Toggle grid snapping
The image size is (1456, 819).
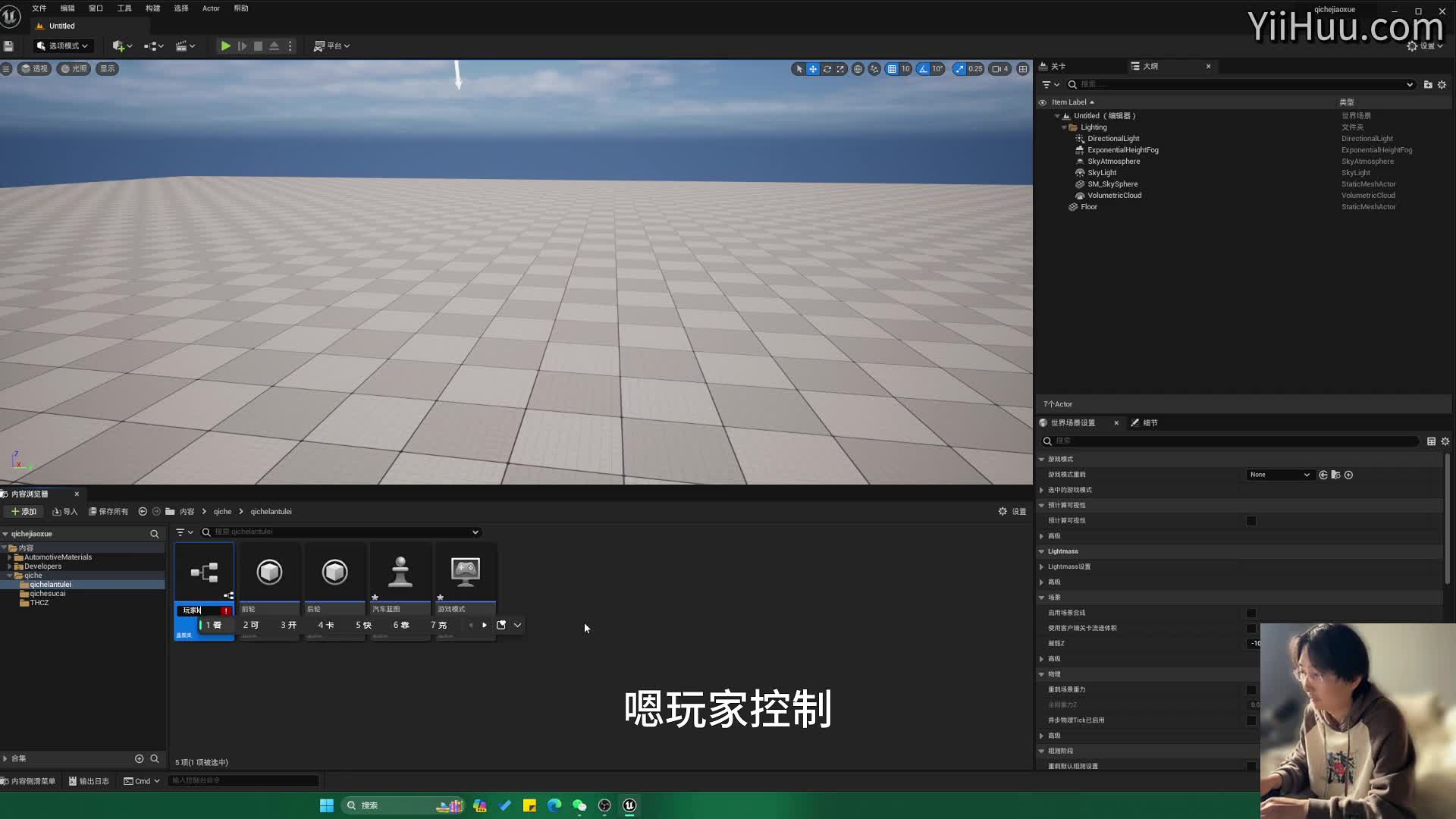click(x=892, y=69)
